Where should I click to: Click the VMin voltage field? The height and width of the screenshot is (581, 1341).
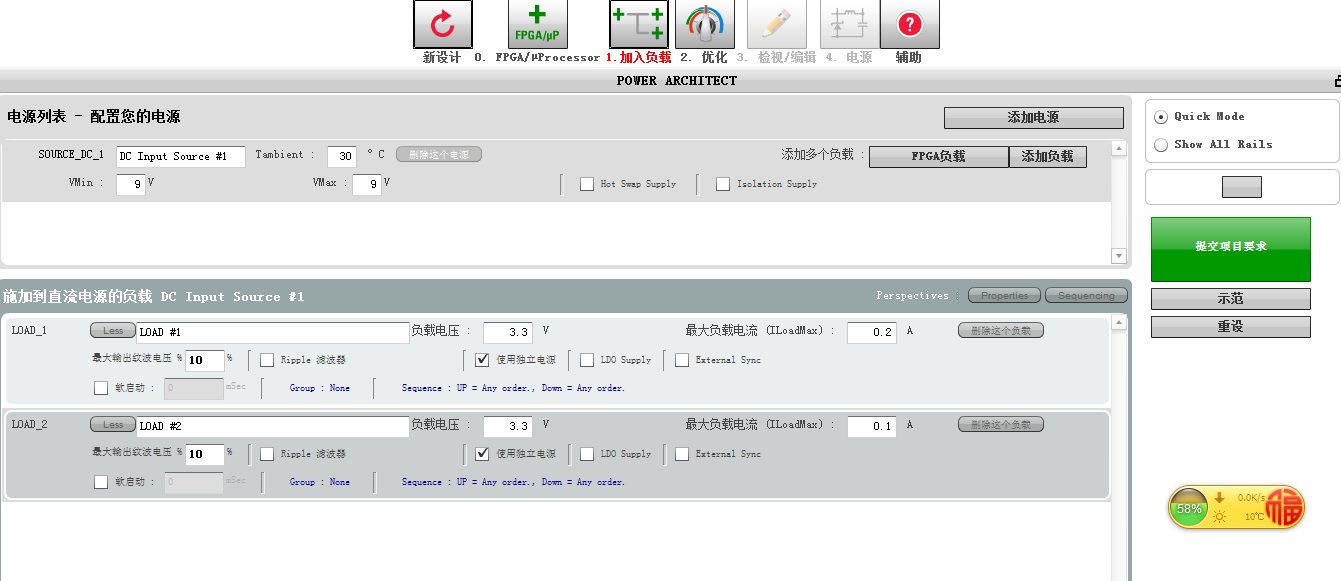click(131, 185)
